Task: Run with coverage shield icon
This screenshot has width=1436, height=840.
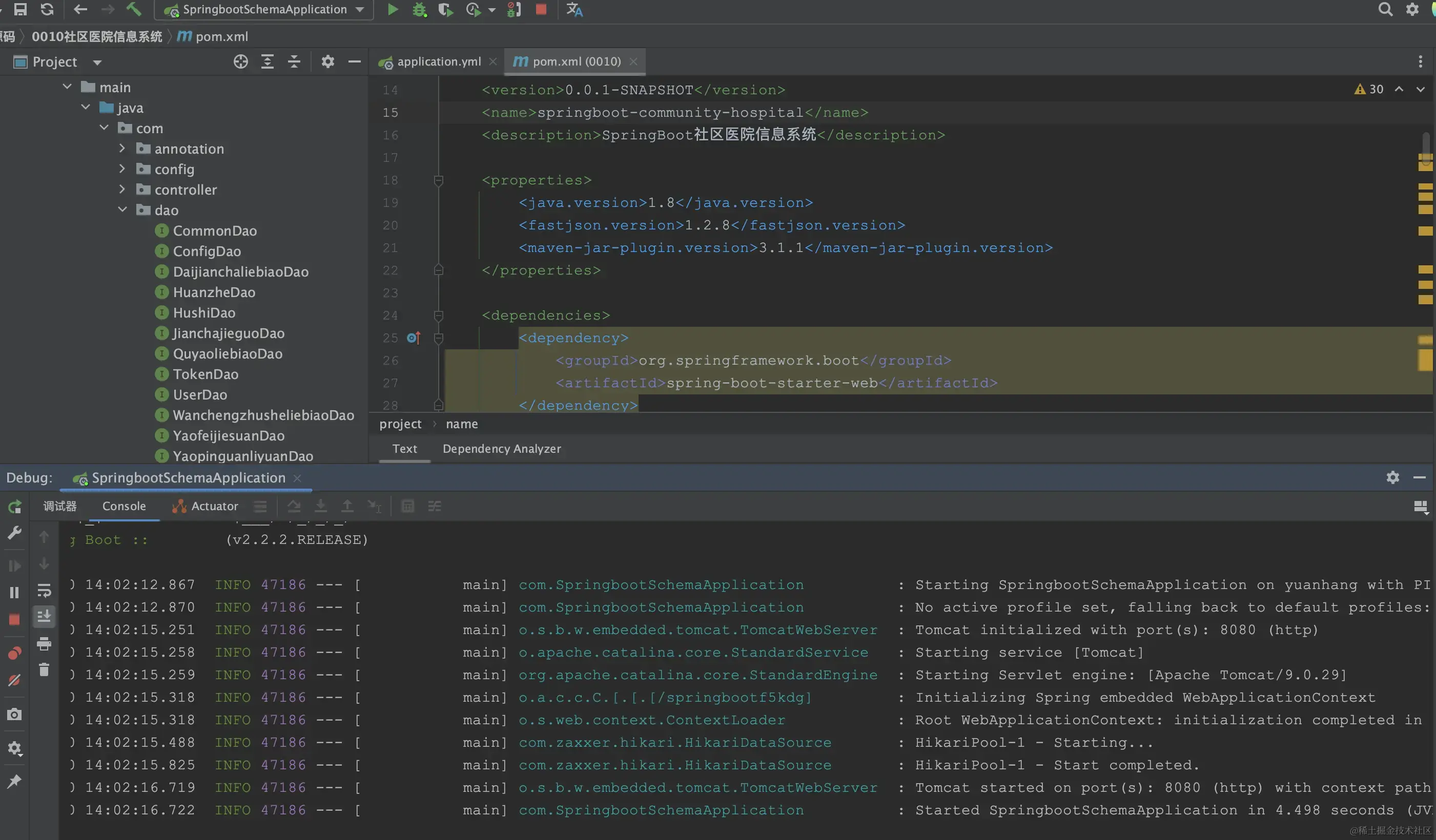Action: [446, 10]
